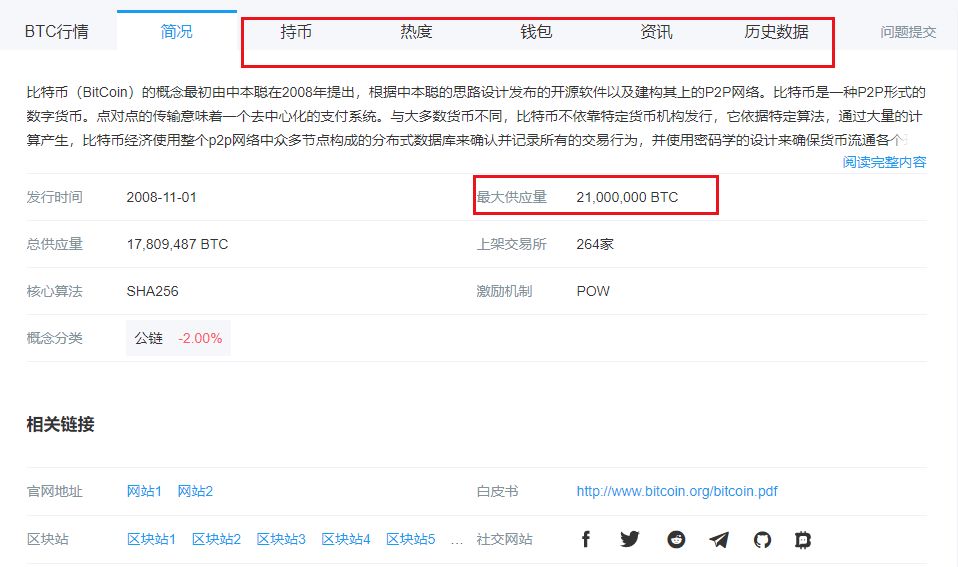958x567 pixels.
Task: Click the 2008-11-01 issue date value
Action: [161, 197]
